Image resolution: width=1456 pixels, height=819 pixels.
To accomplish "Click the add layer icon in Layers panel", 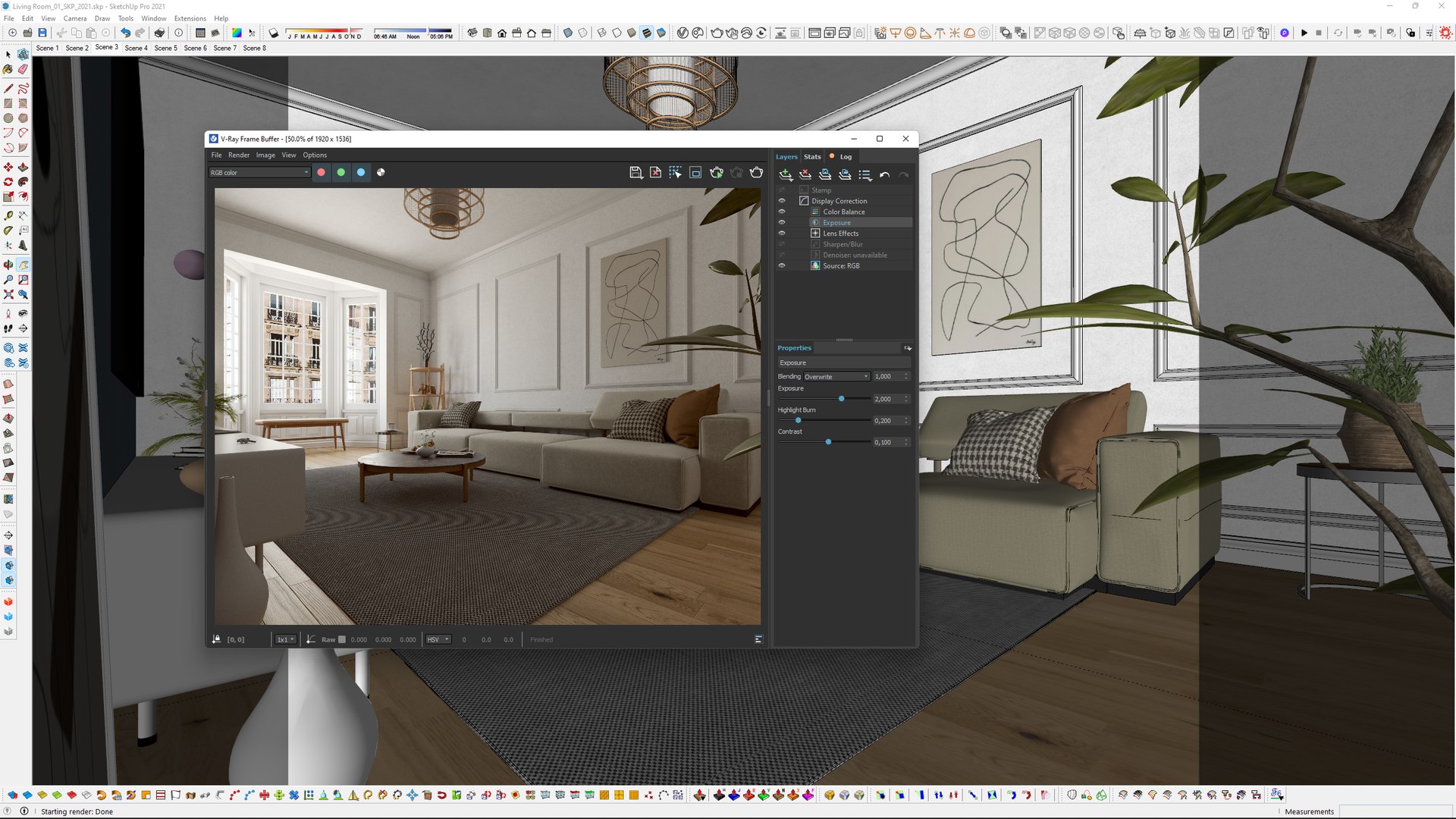I will click(786, 175).
